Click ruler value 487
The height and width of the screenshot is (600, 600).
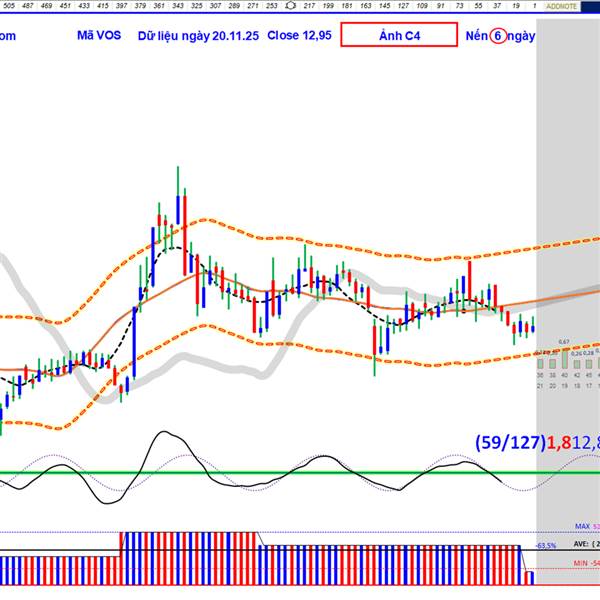[28, 6]
